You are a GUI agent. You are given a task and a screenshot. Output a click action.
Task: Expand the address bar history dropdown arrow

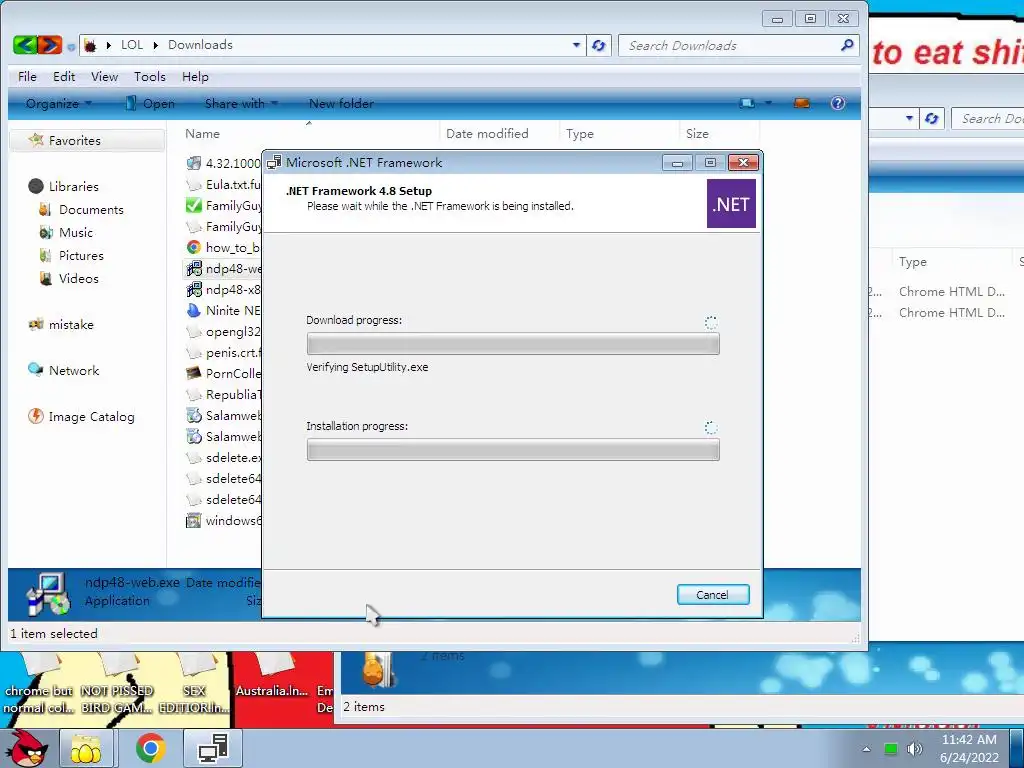pos(576,45)
